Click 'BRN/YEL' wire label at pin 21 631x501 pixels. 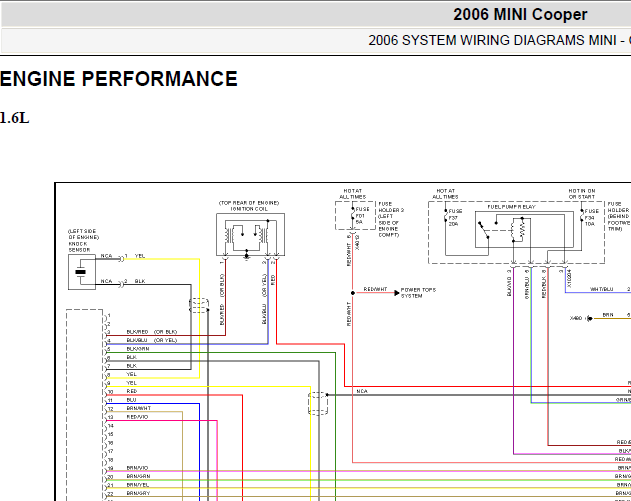pyautogui.click(x=138, y=485)
